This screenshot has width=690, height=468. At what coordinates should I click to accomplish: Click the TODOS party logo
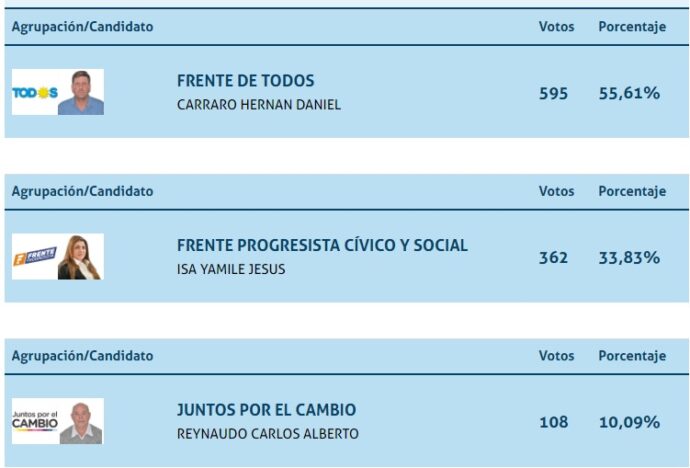coord(34,93)
